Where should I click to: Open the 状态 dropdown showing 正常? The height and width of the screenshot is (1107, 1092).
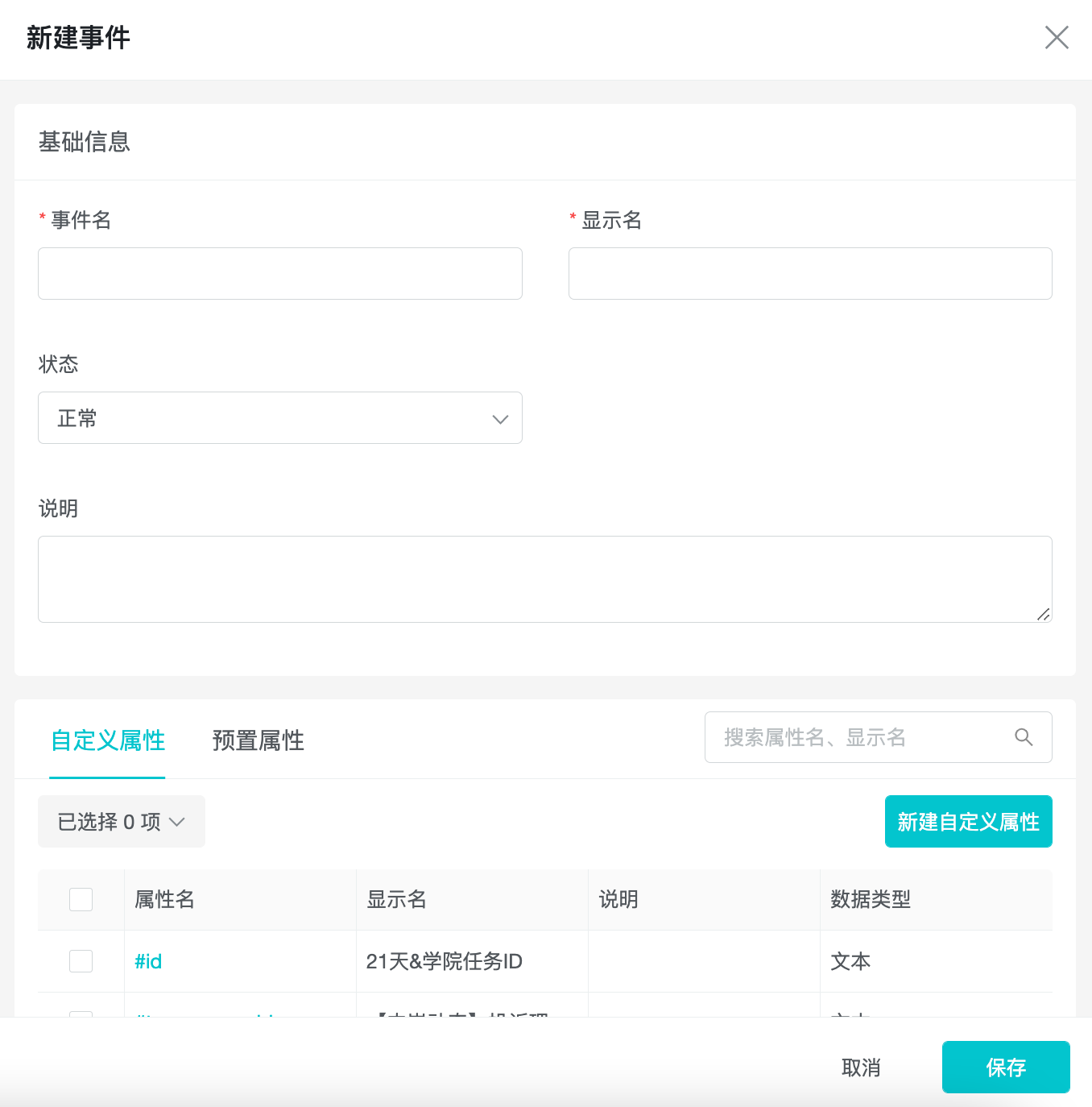(280, 418)
